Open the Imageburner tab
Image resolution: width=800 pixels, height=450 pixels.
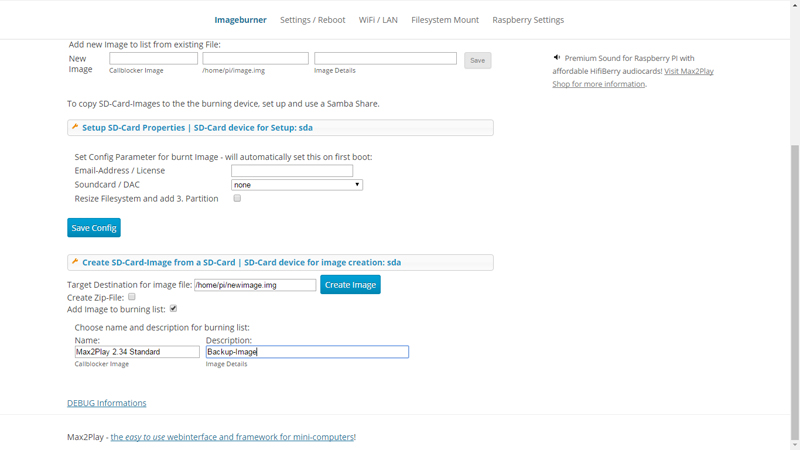click(240, 20)
